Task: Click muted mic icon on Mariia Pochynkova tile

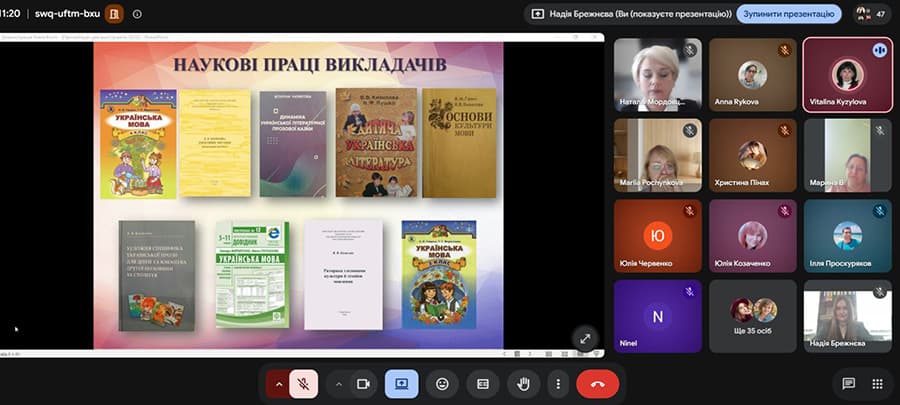Action: click(x=690, y=131)
